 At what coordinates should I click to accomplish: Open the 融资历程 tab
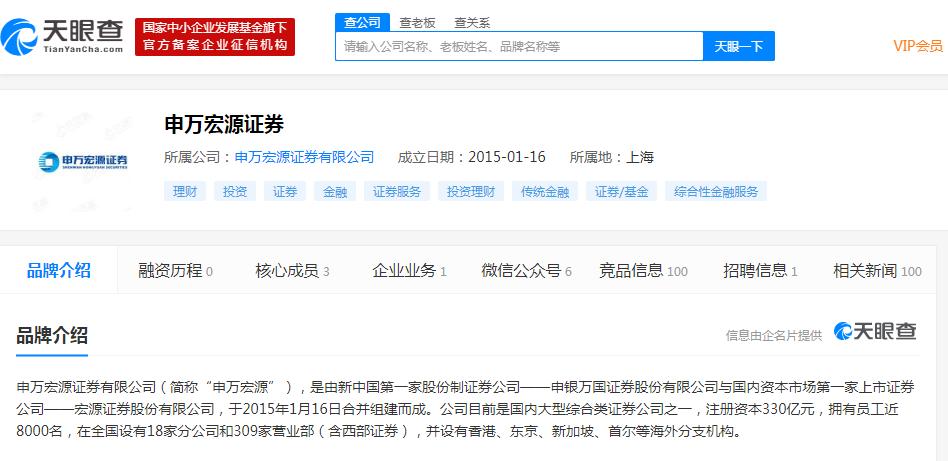coord(175,271)
